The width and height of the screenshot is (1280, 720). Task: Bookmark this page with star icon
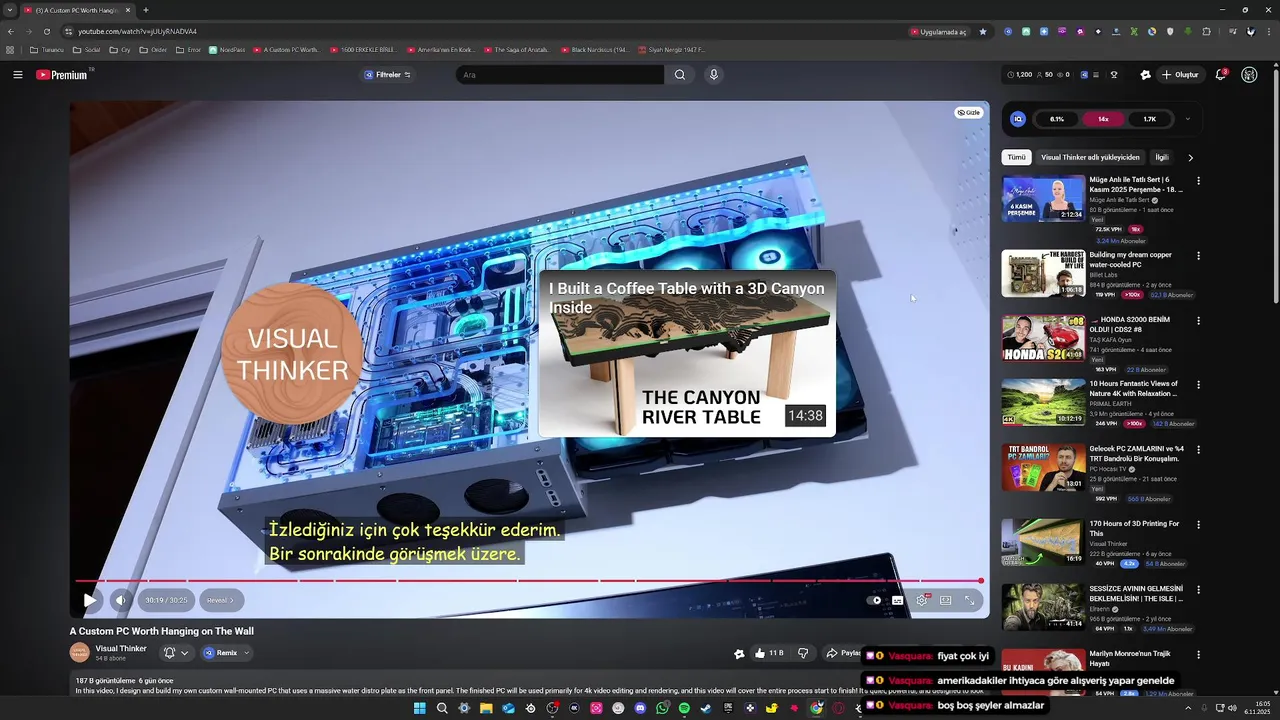[x=983, y=32]
